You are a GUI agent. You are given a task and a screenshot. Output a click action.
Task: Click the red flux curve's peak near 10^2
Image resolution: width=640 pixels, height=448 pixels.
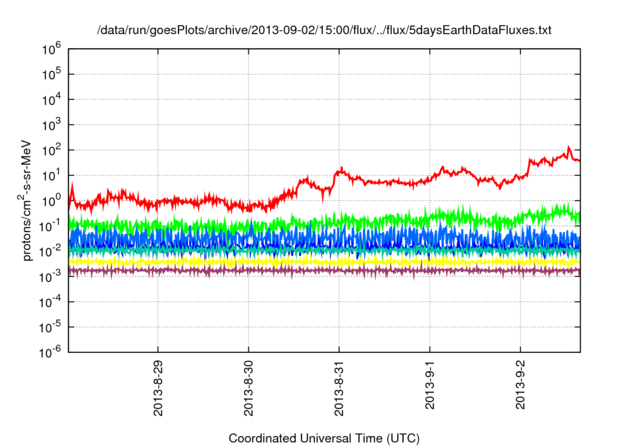point(568,149)
